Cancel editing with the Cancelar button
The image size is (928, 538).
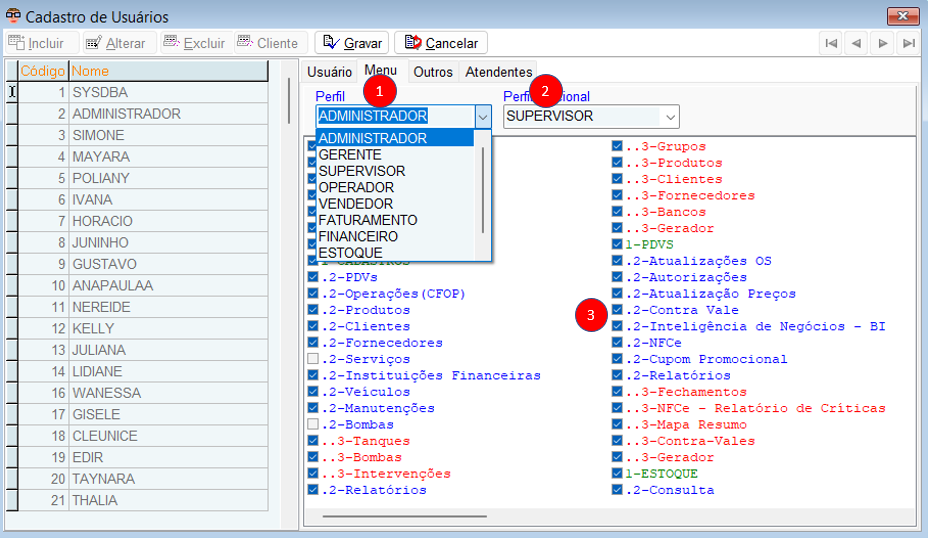click(441, 43)
